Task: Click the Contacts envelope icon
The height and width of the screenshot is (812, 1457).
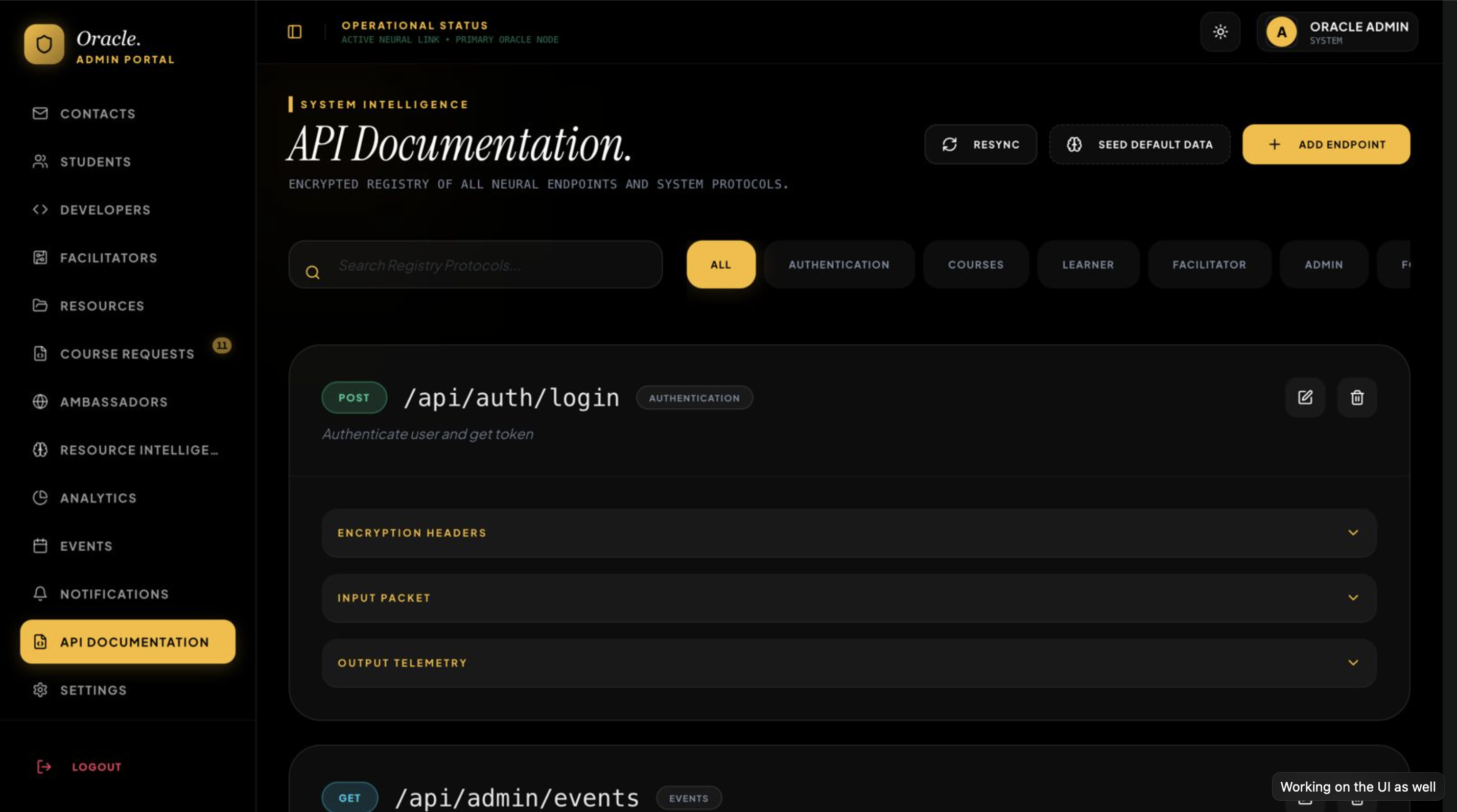Action: pyautogui.click(x=40, y=114)
